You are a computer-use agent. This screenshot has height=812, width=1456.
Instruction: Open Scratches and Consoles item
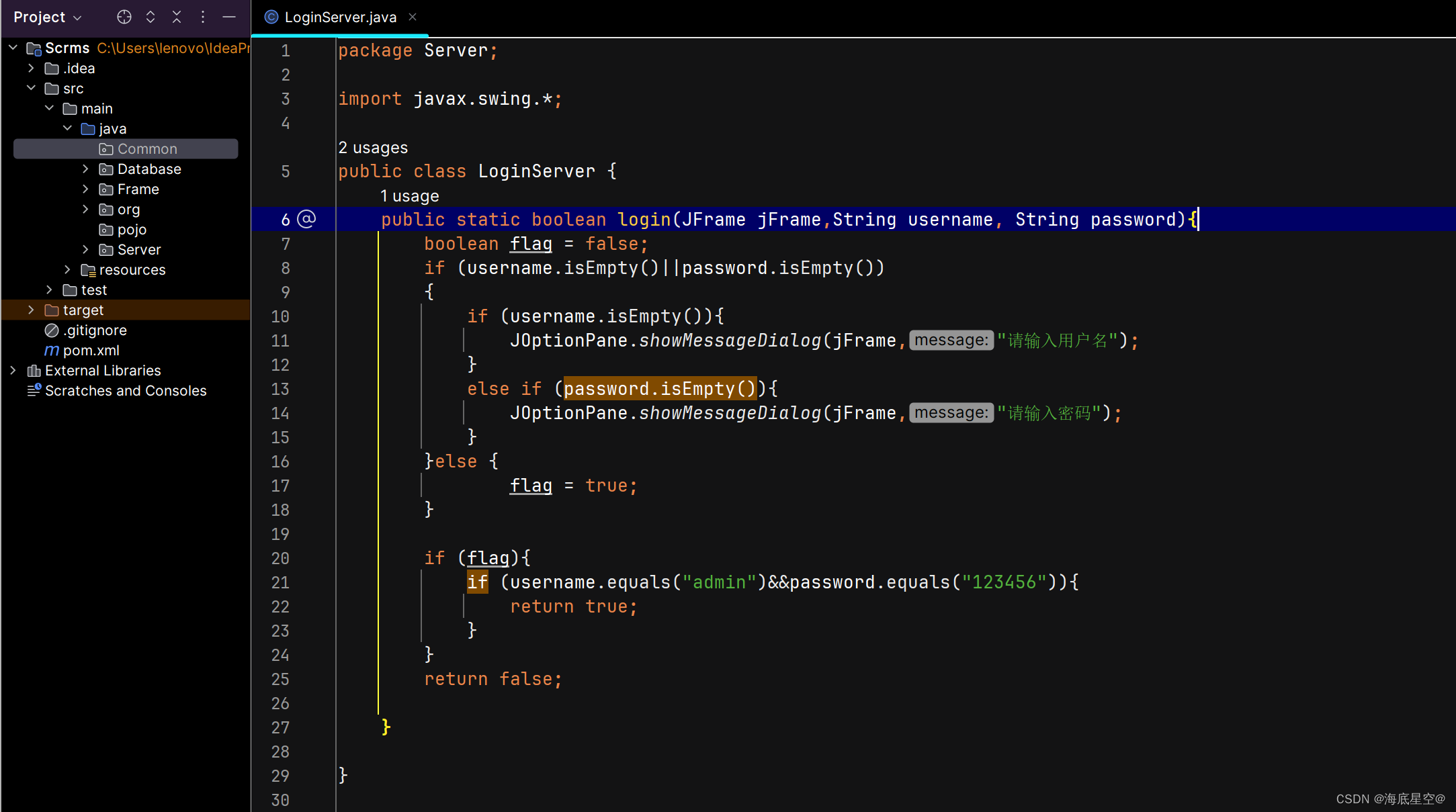126,391
